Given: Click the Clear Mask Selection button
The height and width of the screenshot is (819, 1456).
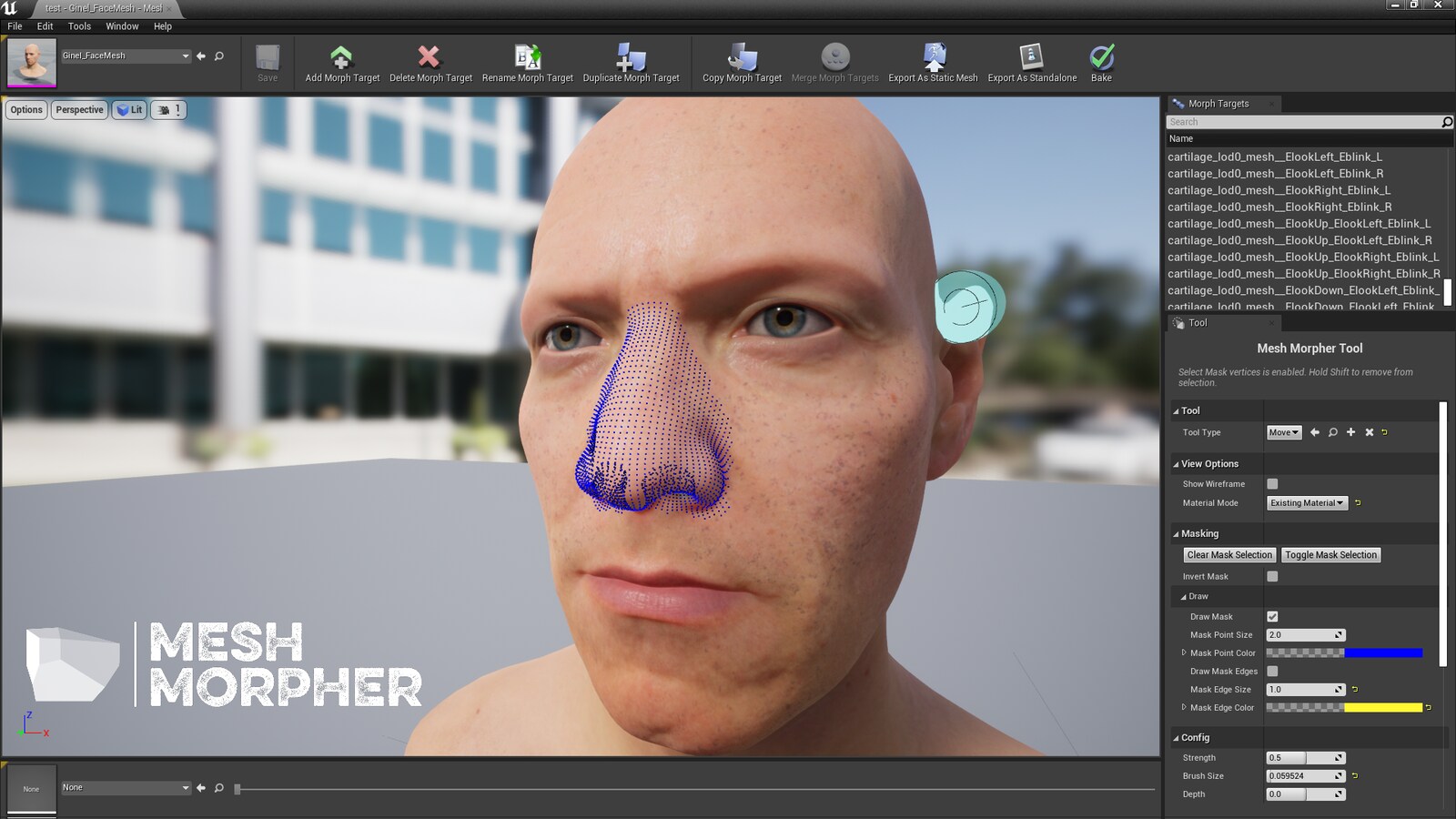Looking at the screenshot, I should point(1228,554).
